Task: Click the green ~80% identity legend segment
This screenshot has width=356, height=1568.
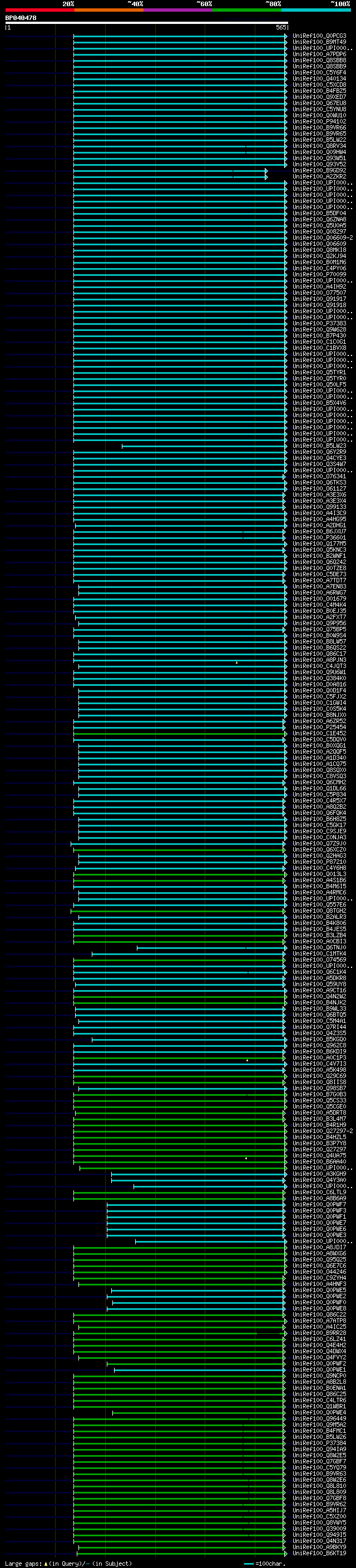Action: [x=246, y=10]
